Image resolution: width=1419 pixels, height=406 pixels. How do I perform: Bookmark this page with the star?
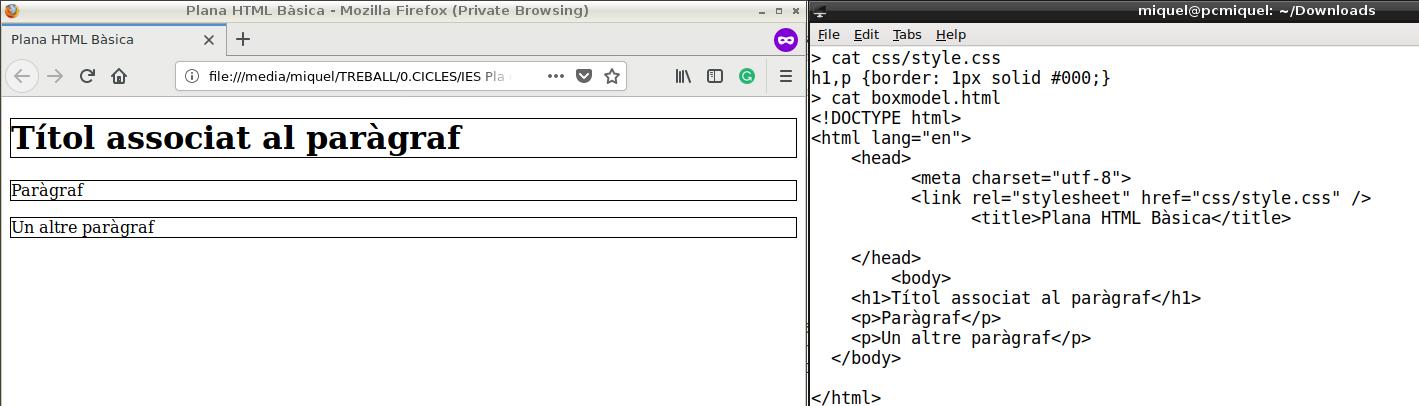(612, 76)
